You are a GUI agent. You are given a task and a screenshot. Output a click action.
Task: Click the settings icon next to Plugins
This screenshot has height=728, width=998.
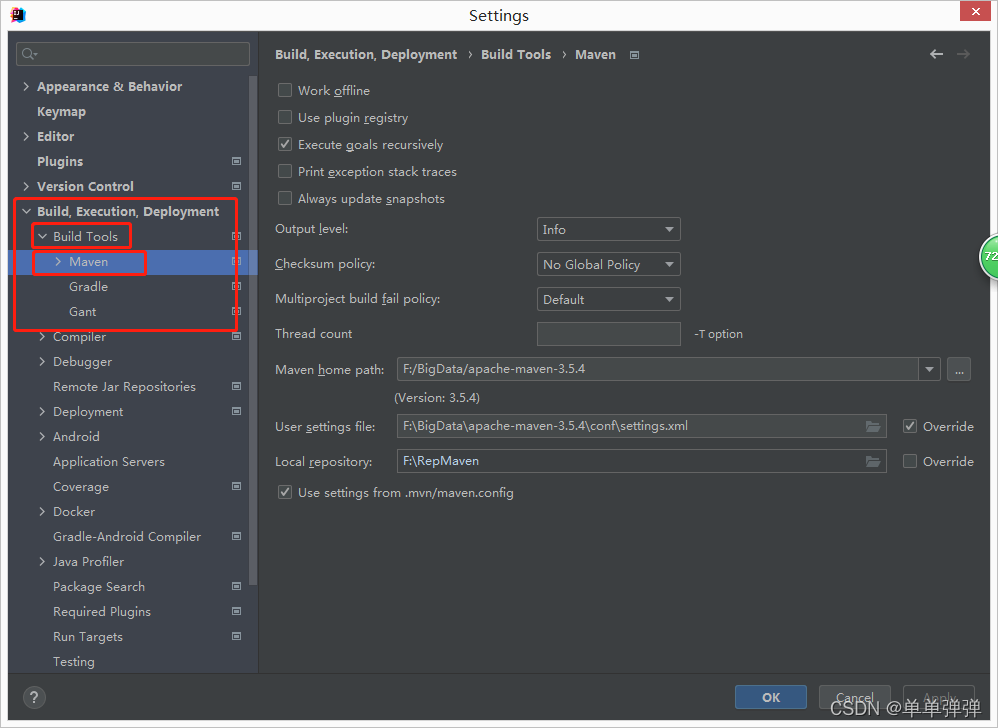[x=236, y=161]
